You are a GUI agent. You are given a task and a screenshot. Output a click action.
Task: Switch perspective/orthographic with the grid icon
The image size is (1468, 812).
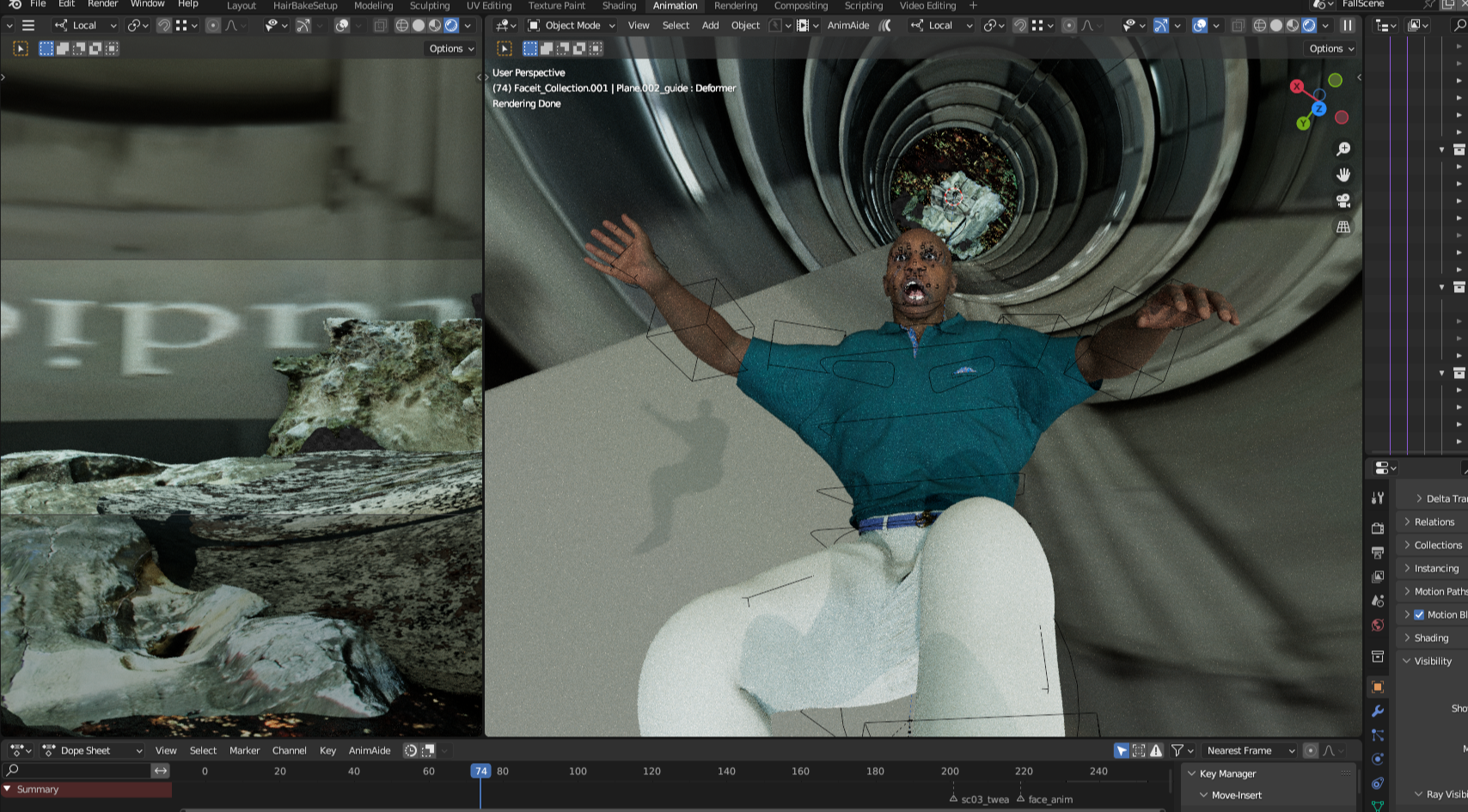(1343, 227)
